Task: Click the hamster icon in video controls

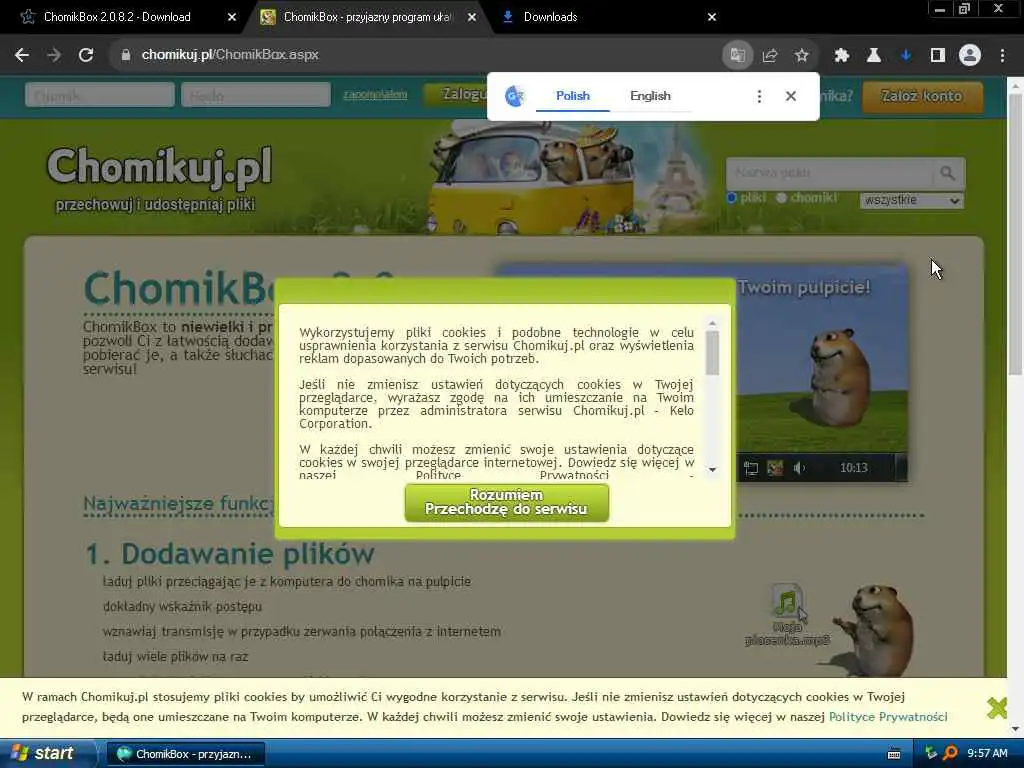Action: (775, 468)
